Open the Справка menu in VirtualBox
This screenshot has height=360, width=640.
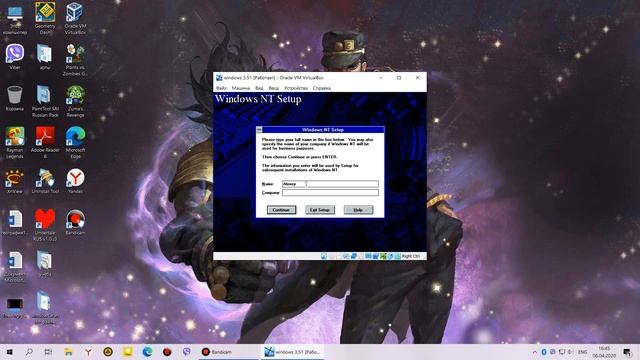pyautogui.click(x=322, y=88)
